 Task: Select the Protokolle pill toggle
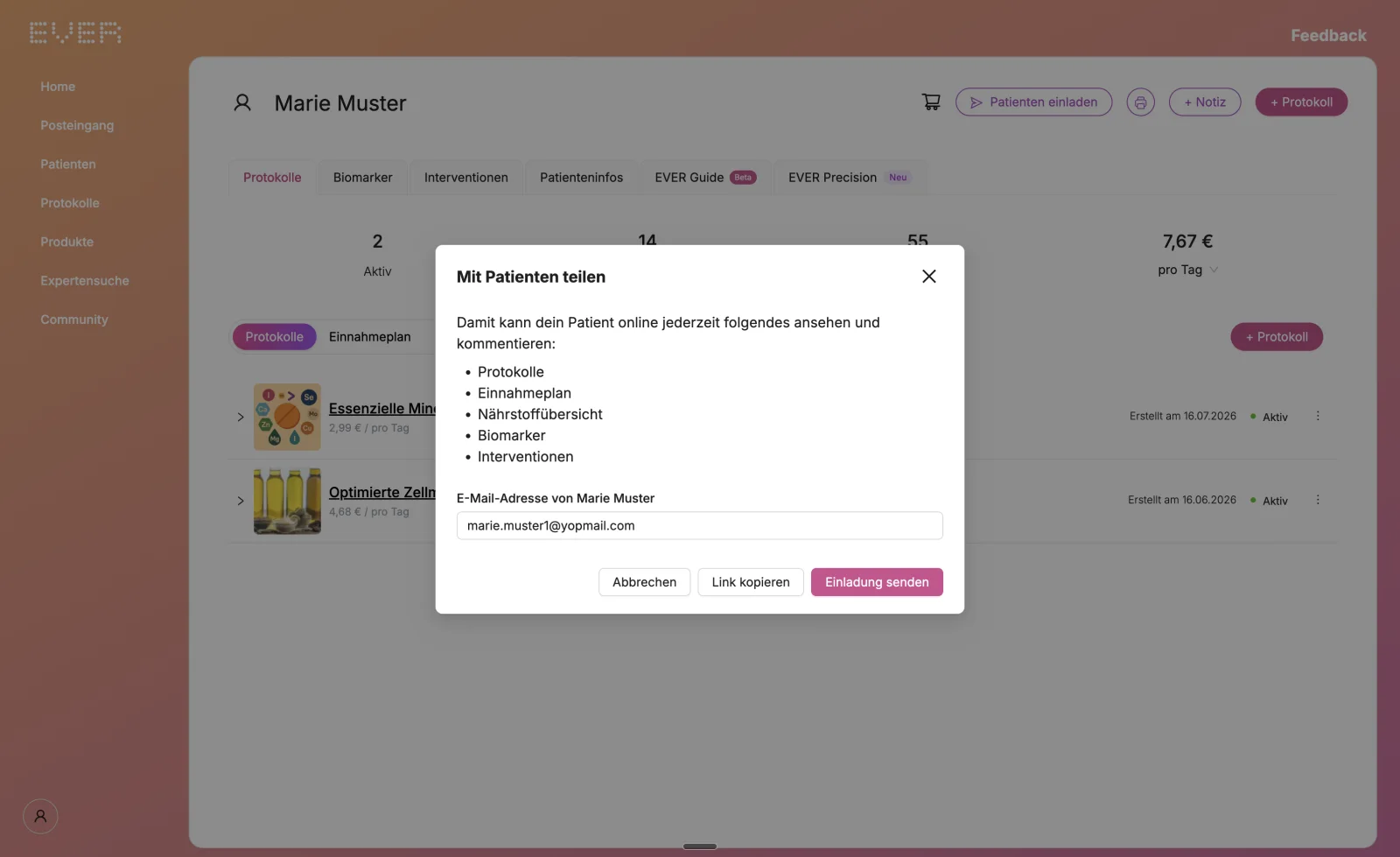pos(274,337)
